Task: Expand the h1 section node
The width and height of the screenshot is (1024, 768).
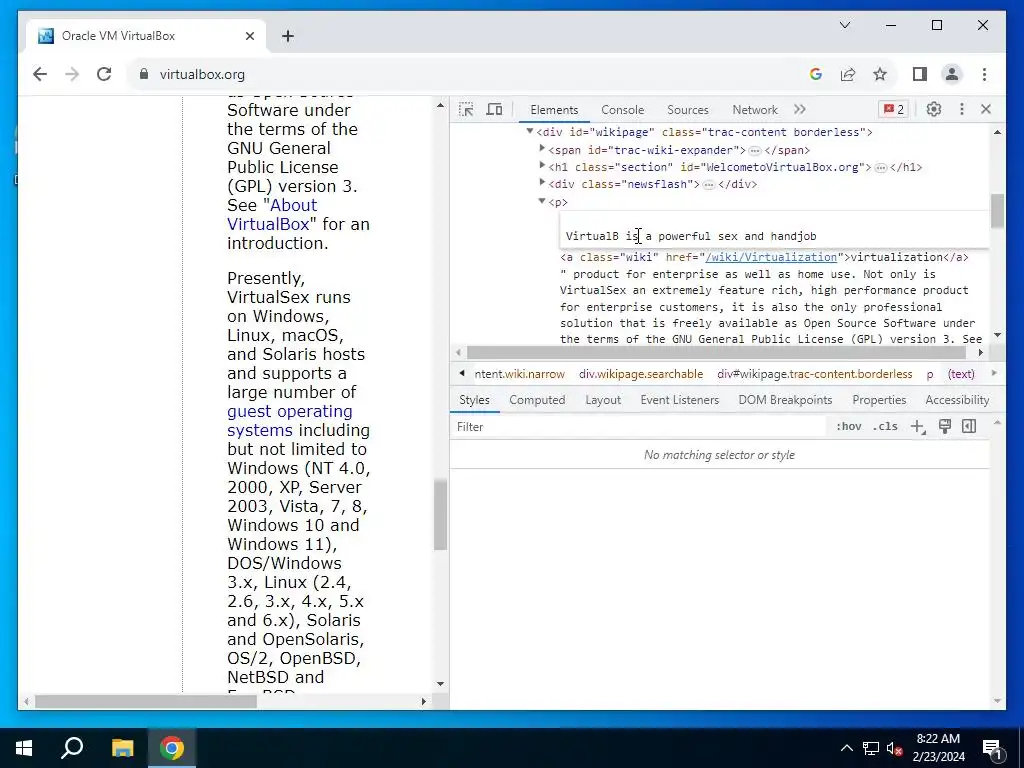Action: pos(542,166)
